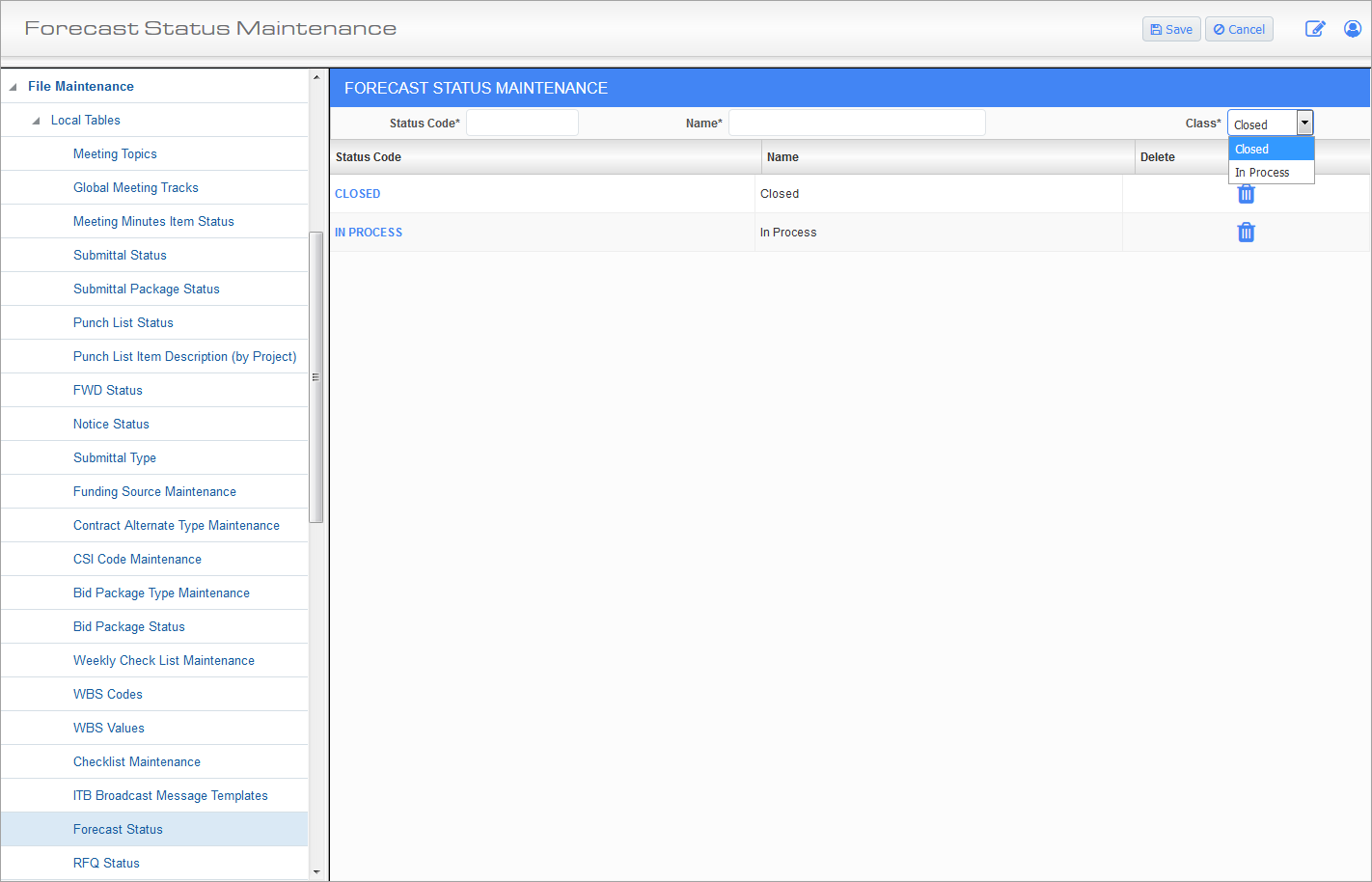Click the user profile icon
This screenshot has height=882, width=1372.
(x=1353, y=29)
